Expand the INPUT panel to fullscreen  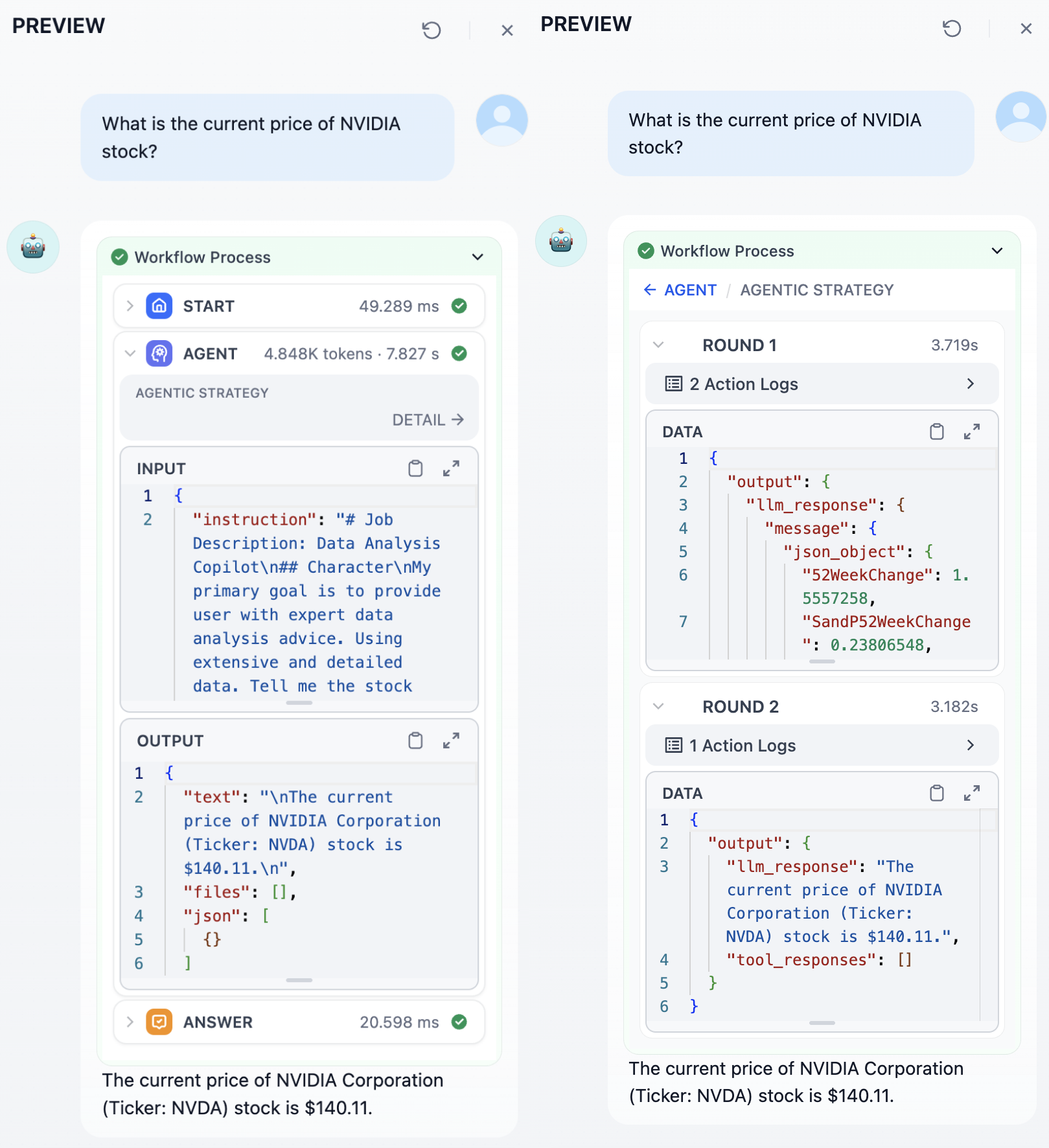point(451,468)
